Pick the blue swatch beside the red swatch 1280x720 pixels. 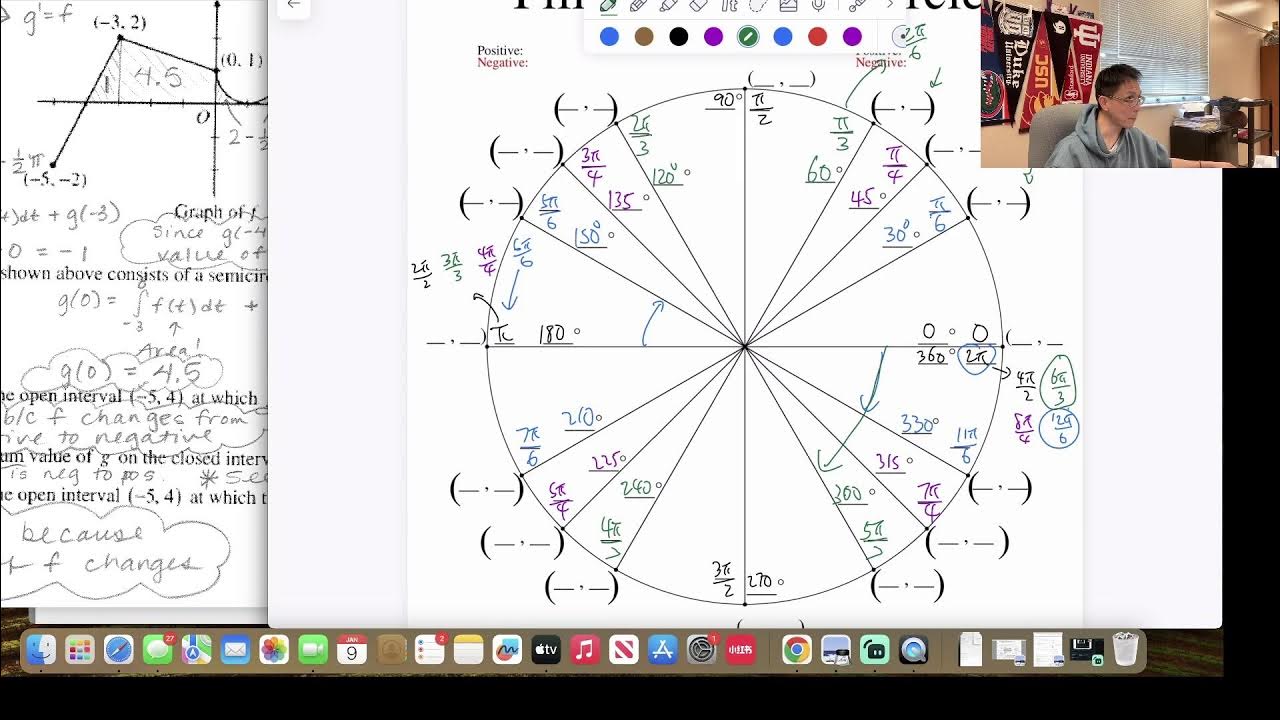click(783, 37)
